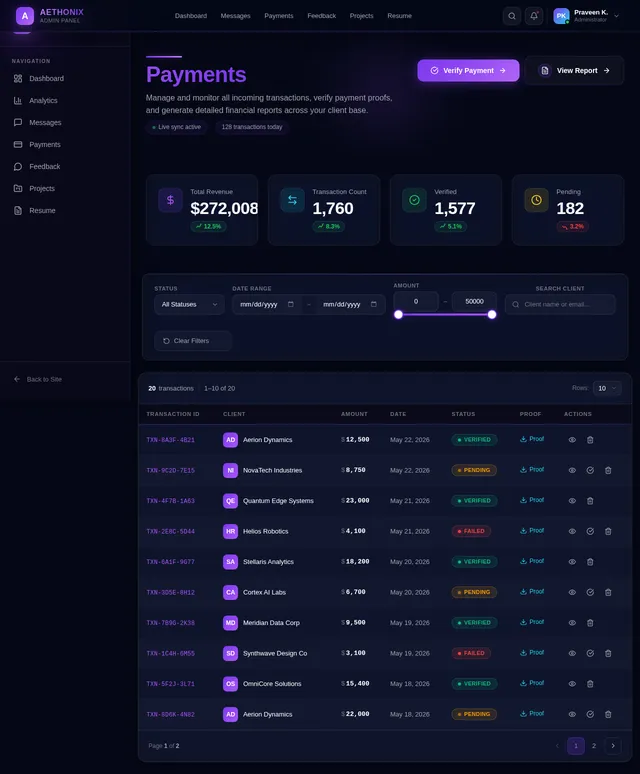Screen dimensions: 640x774
Task: View details of the Meridian Data Corp transaction
Action: tap(572, 623)
